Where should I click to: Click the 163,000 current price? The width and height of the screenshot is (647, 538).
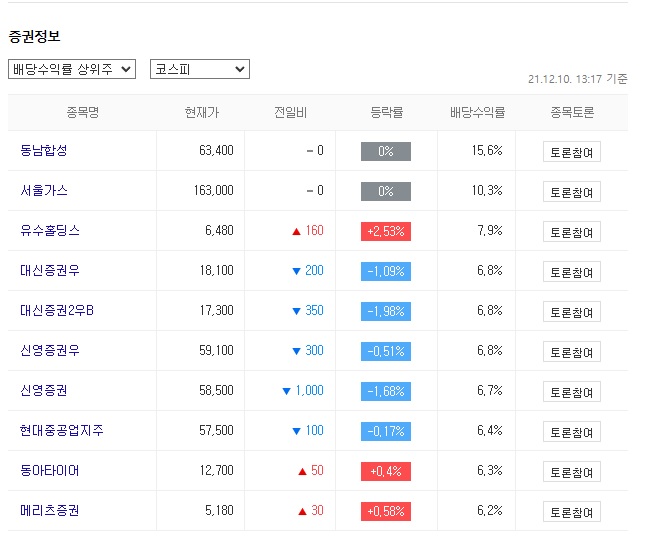(x=214, y=191)
